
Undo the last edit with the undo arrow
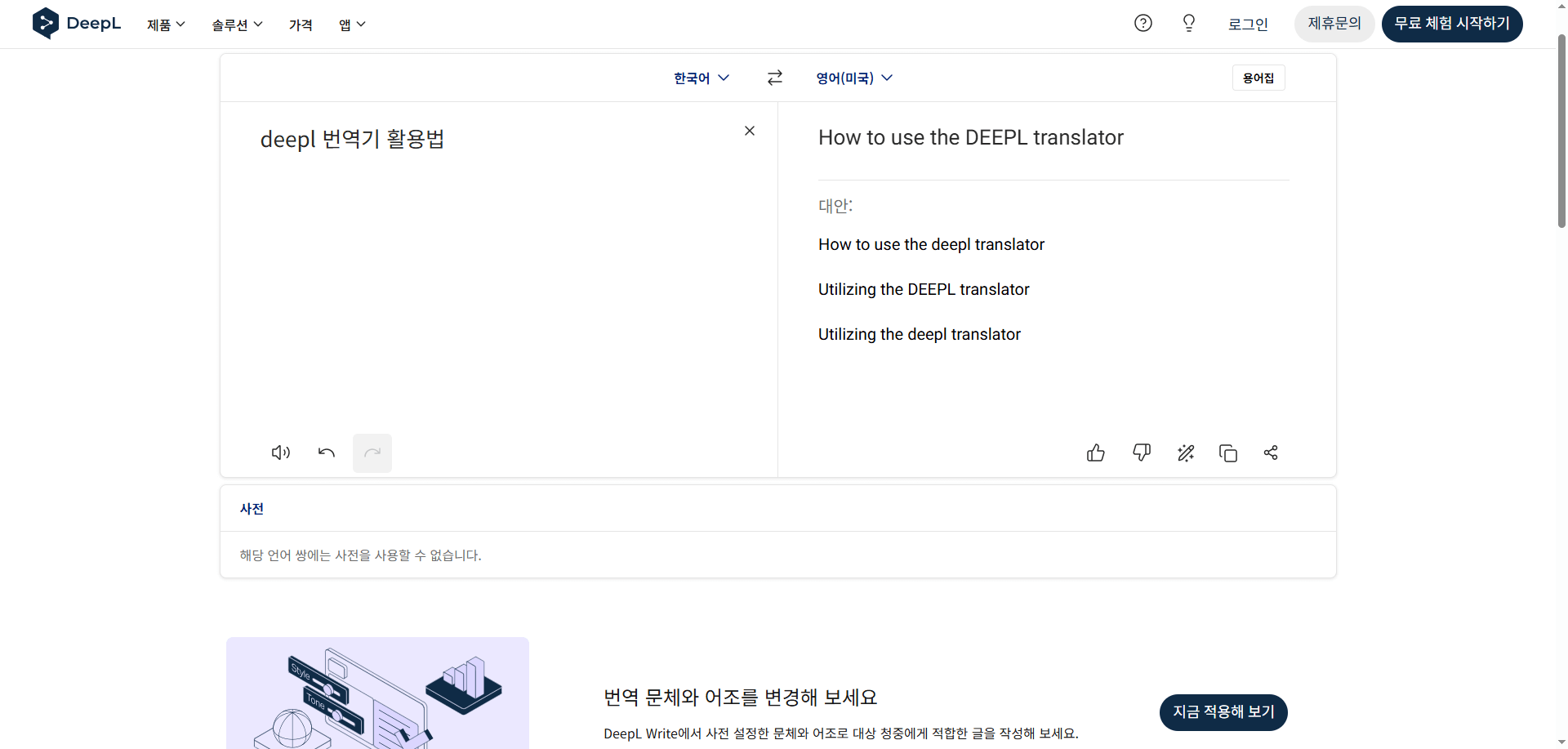point(327,453)
